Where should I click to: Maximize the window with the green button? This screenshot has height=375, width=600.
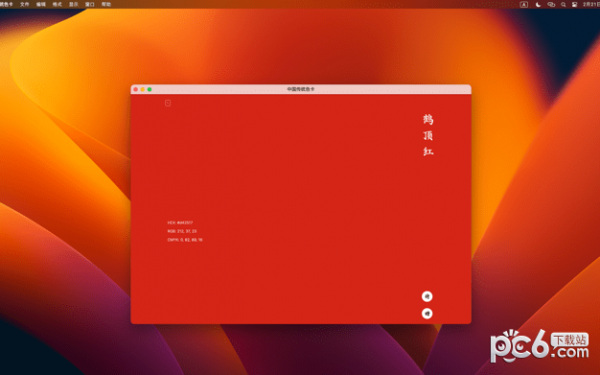click(149, 89)
